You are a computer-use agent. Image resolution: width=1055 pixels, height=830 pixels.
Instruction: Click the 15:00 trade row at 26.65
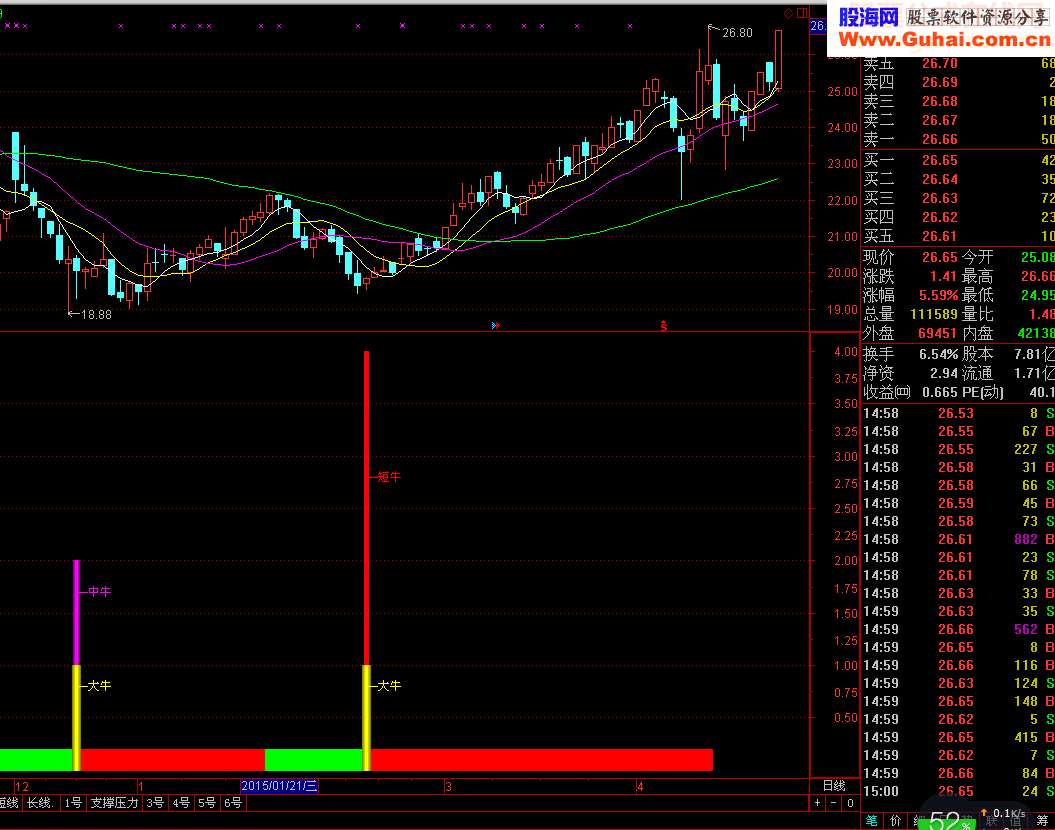(957, 791)
